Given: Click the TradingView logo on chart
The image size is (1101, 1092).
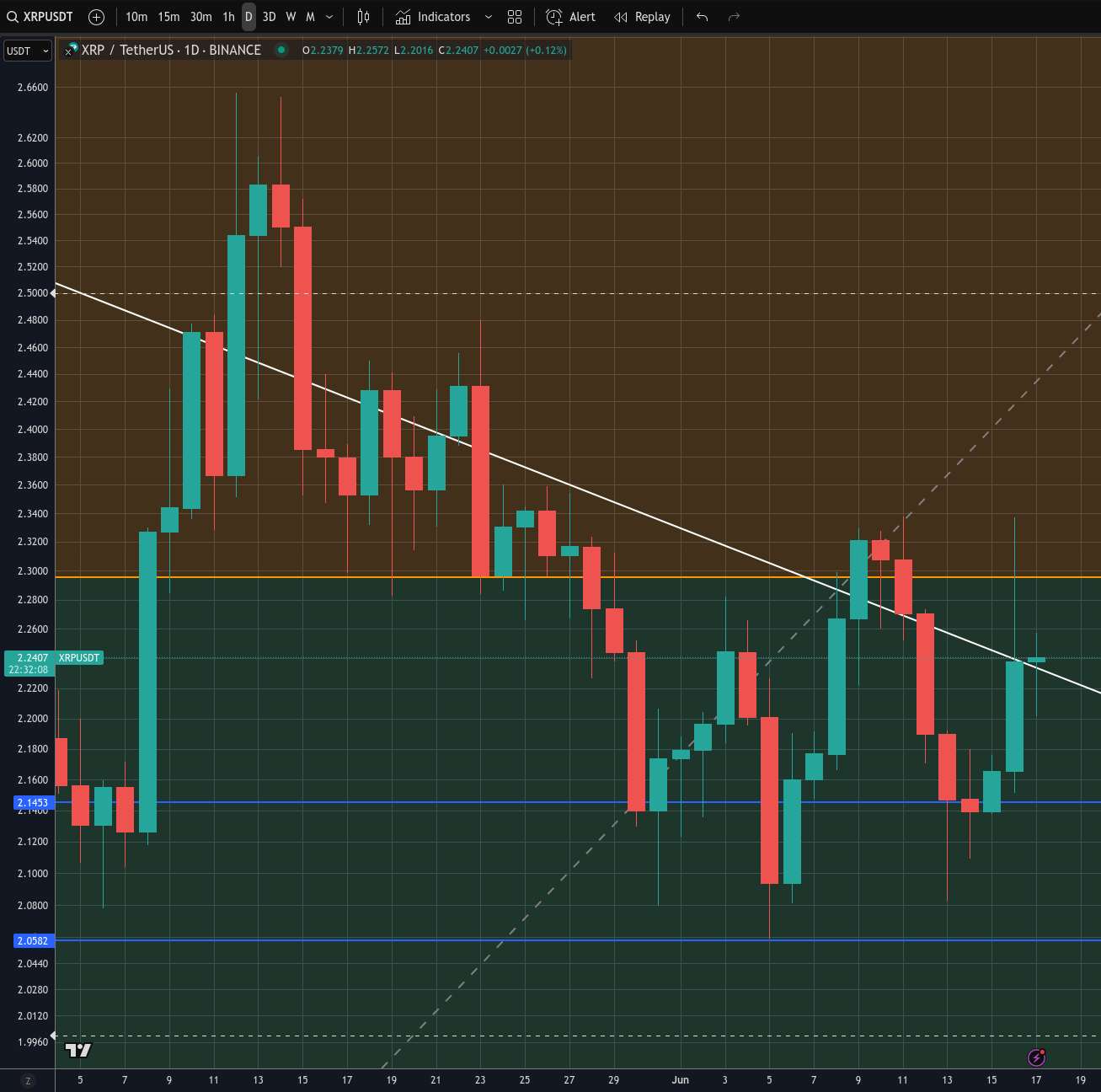Looking at the screenshot, I should (x=78, y=1050).
